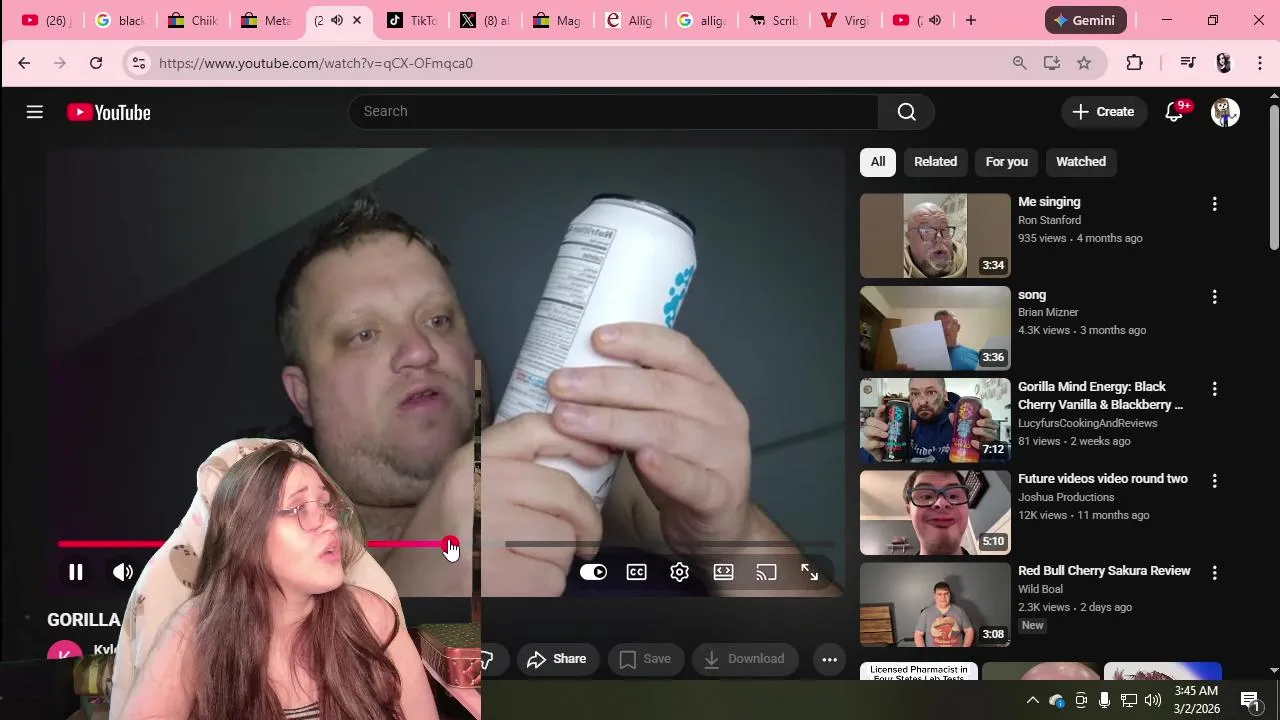The width and height of the screenshot is (1280, 720).
Task: Open 'Future videos video round two' title
Action: coord(1103,479)
